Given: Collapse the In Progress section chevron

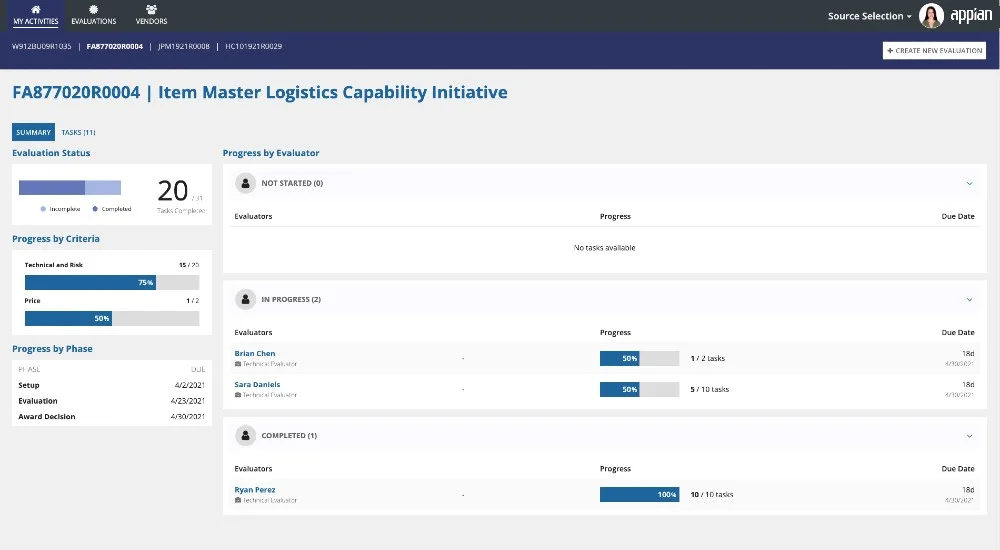Looking at the screenshot, I should pos(969,299).
